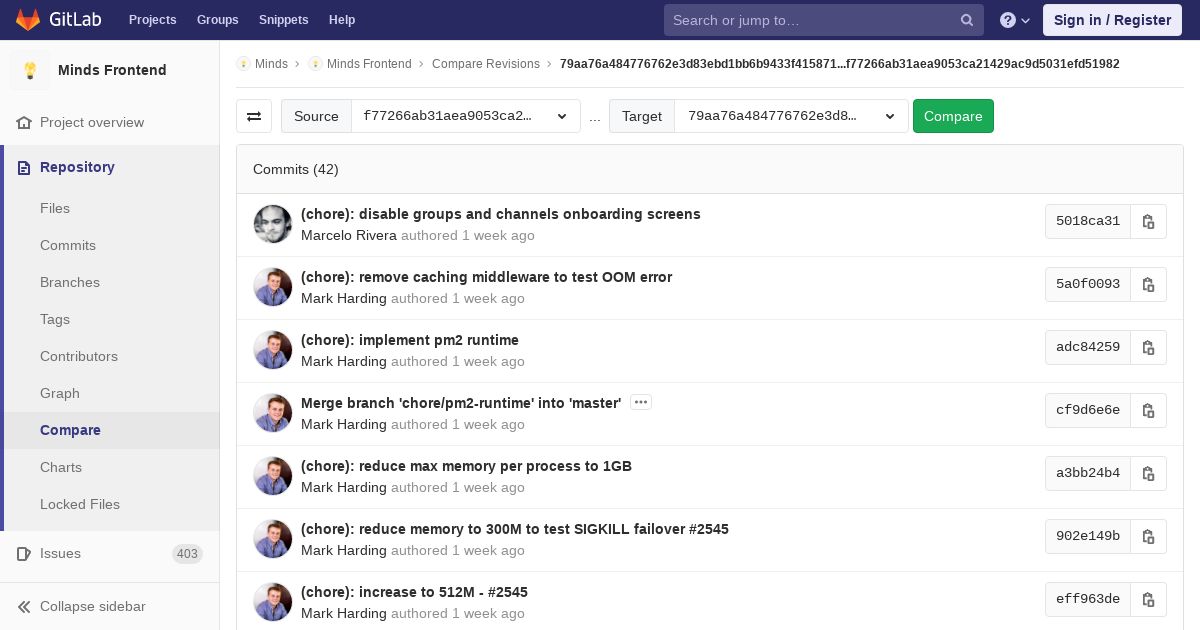Click Marcelo Rivera's avatar
Image resolution: width=1200 pixels, height=630 pixels.
(273, 224)
